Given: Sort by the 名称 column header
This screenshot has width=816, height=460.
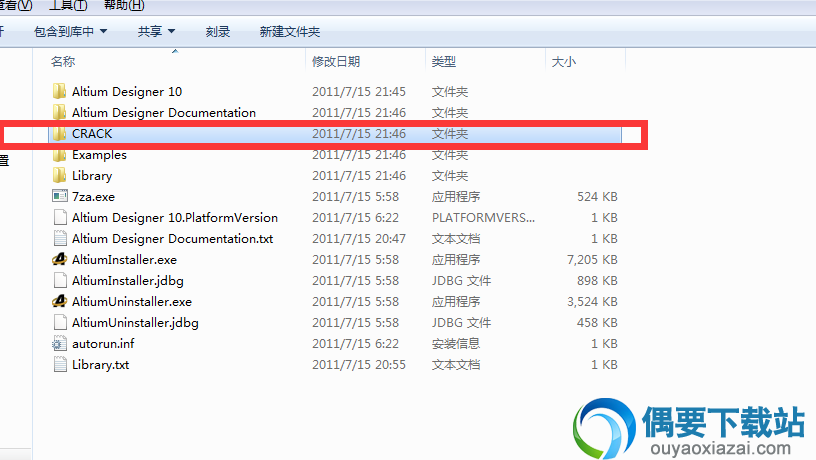Looking at the screenshot, I should click(63, 61).
